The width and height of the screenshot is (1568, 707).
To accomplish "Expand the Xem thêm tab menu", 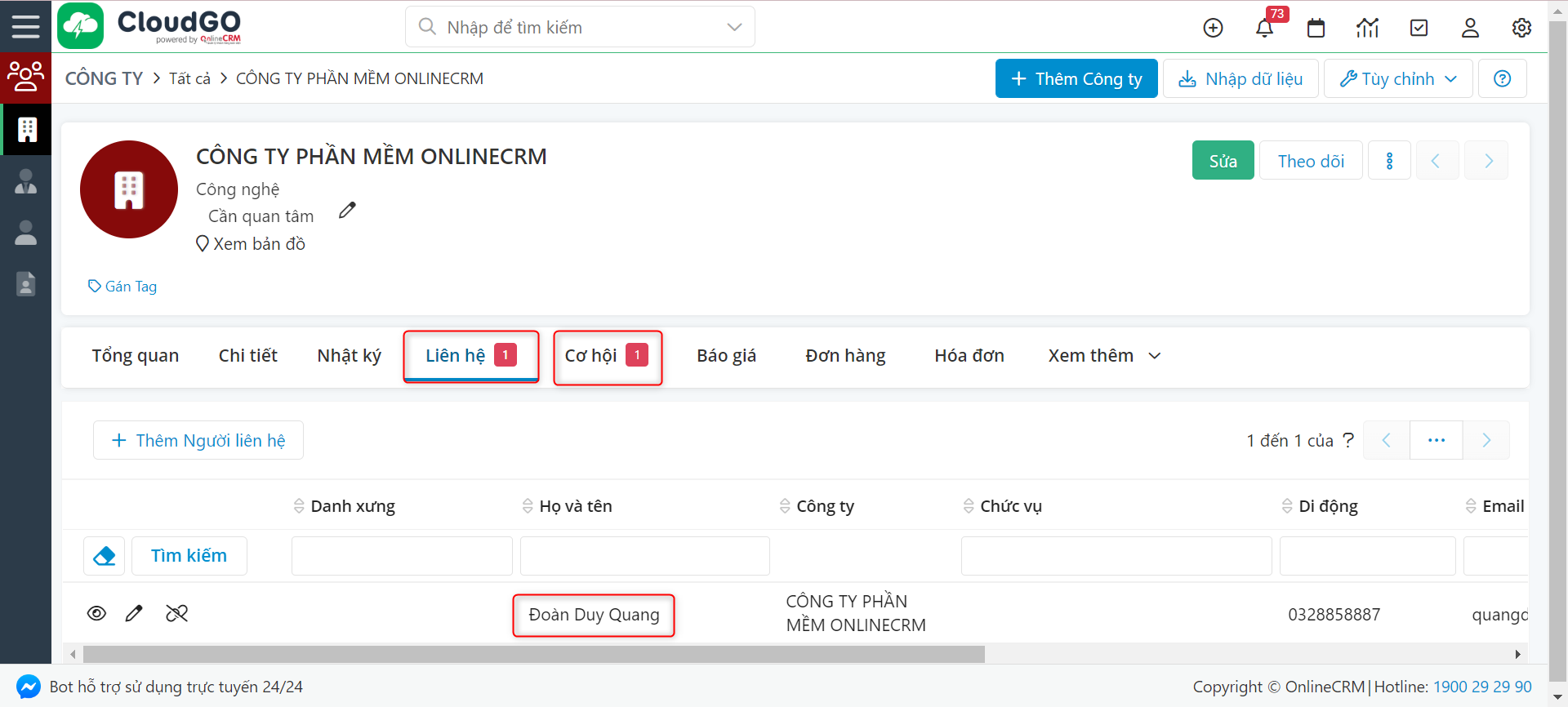I will coord(1103,356).
